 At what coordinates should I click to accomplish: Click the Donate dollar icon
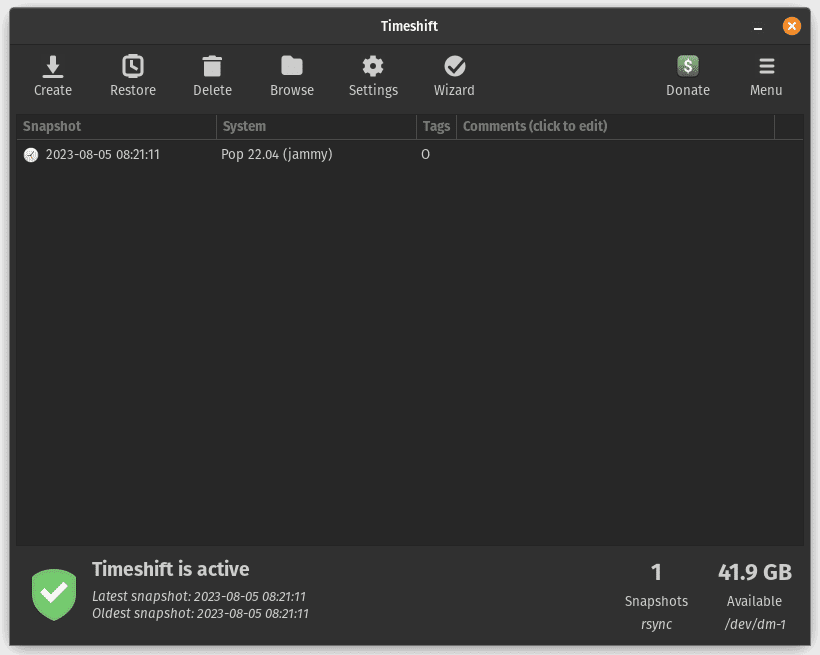(x=688, y=66)
